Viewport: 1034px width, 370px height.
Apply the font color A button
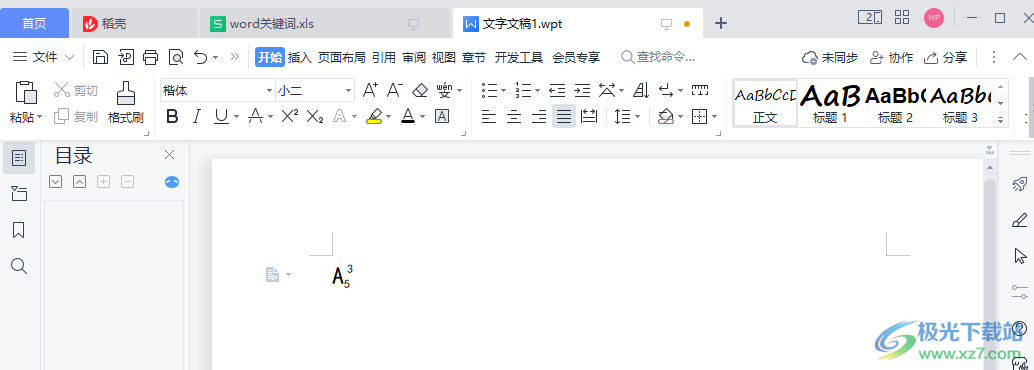click(x=408, y=117)
